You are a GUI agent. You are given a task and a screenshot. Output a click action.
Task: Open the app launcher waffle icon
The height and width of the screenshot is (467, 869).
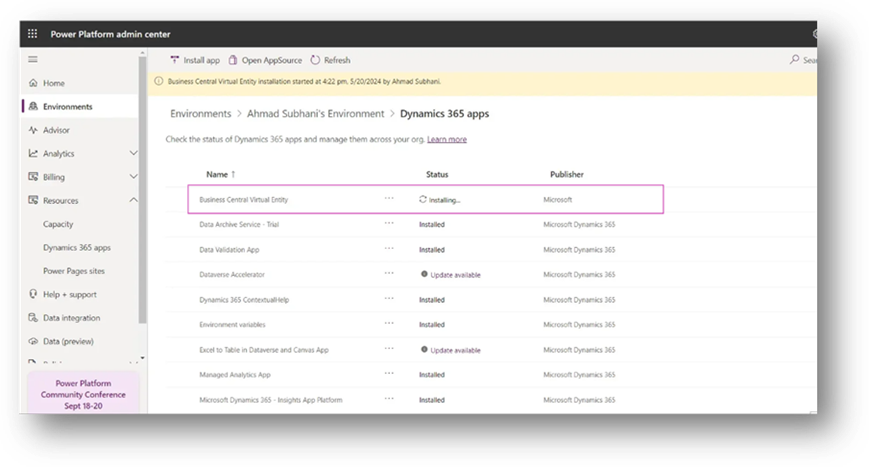33,34
